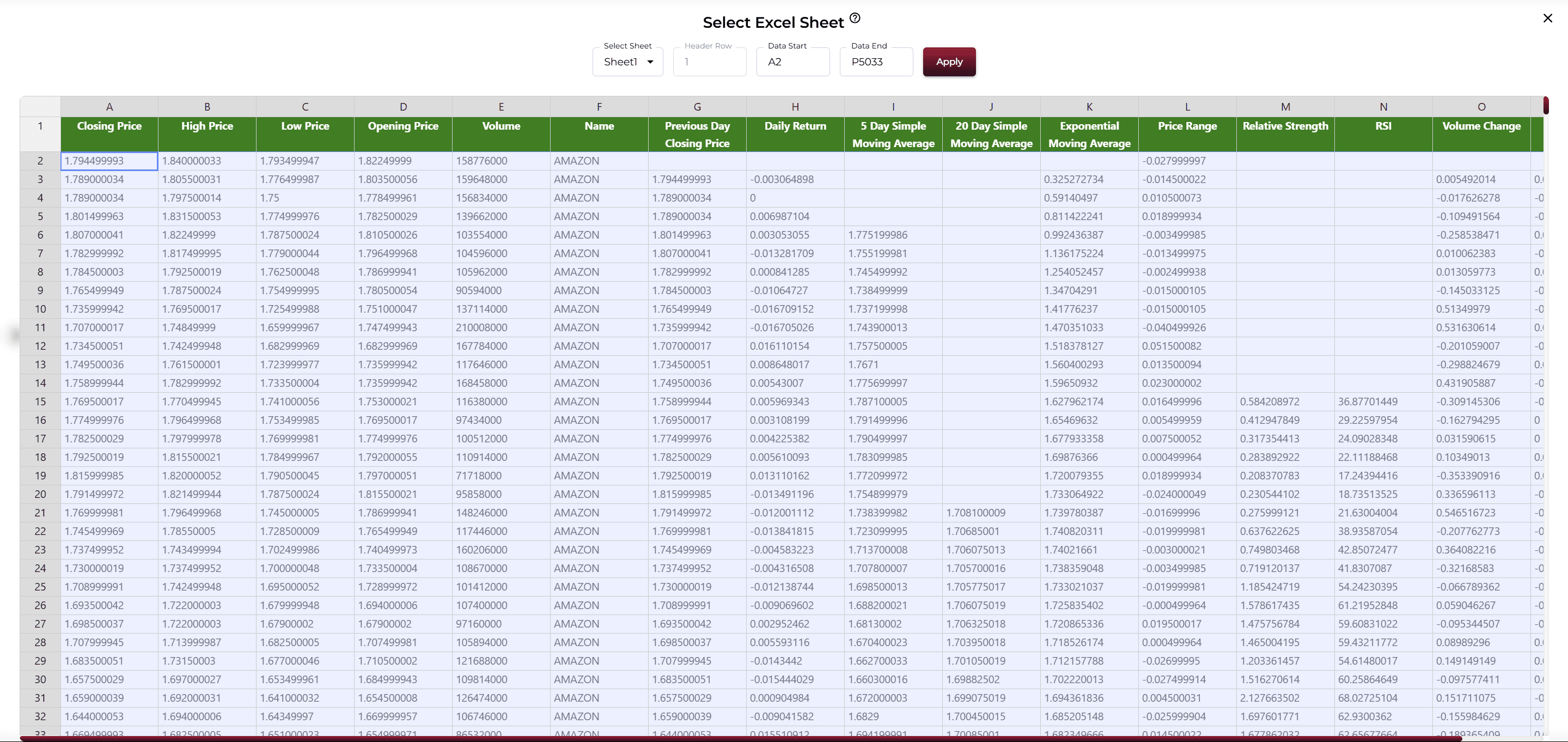The height and width of the screenshot is (742, 1568).
Task: Click cell with value 1.840000033
Action: tap(208, 161)
